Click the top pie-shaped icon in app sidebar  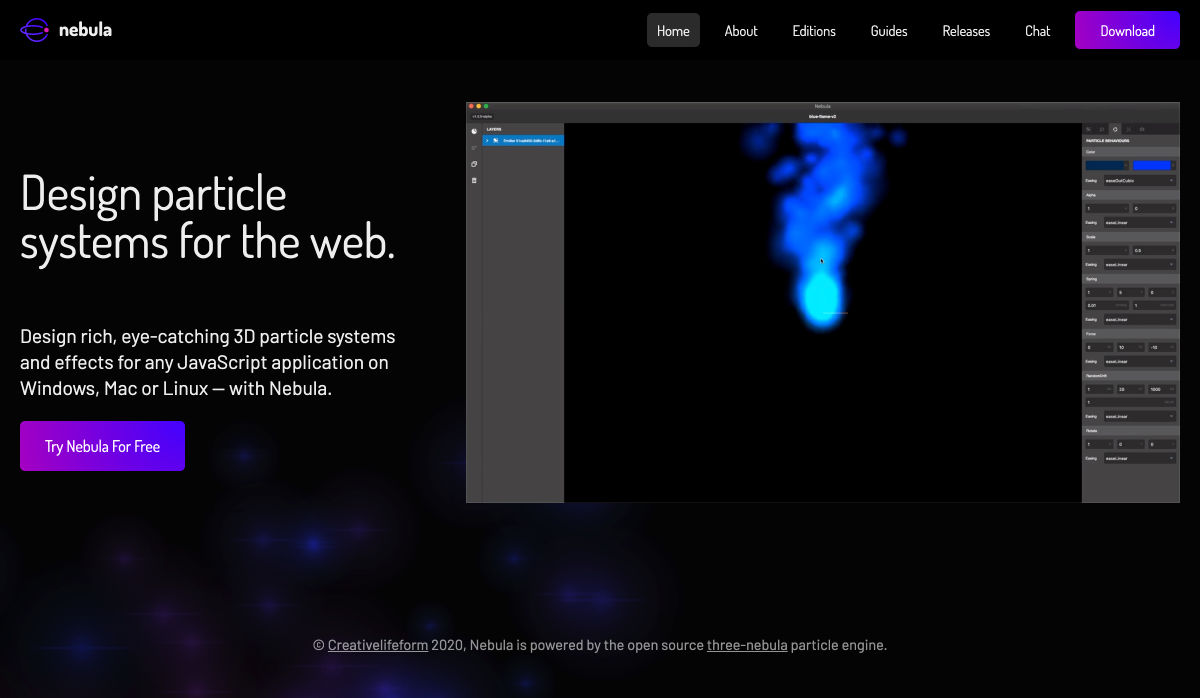(474, 131)
